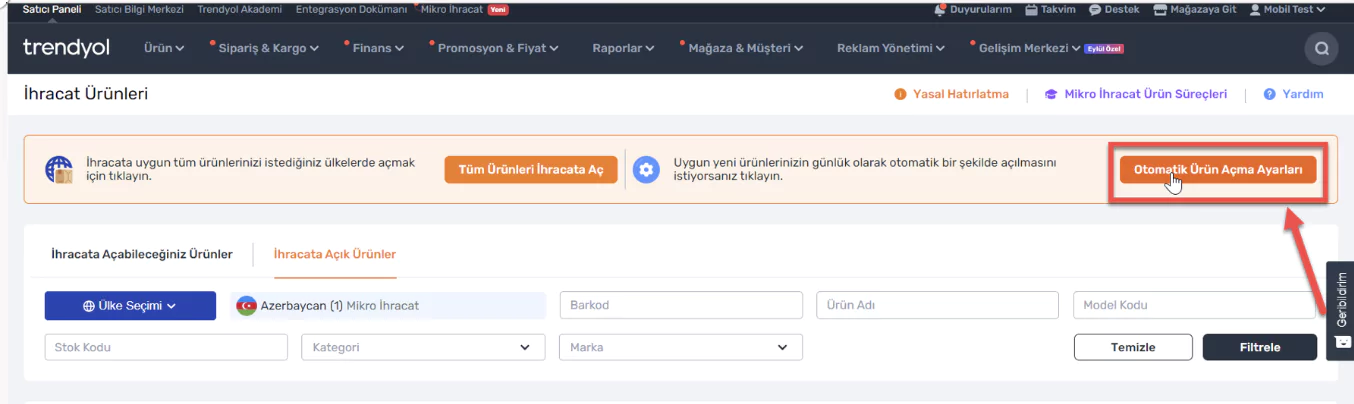Click the Yardım question mark icon
Viewport: 1354px width, 404px height.
tap(1269, 94)
